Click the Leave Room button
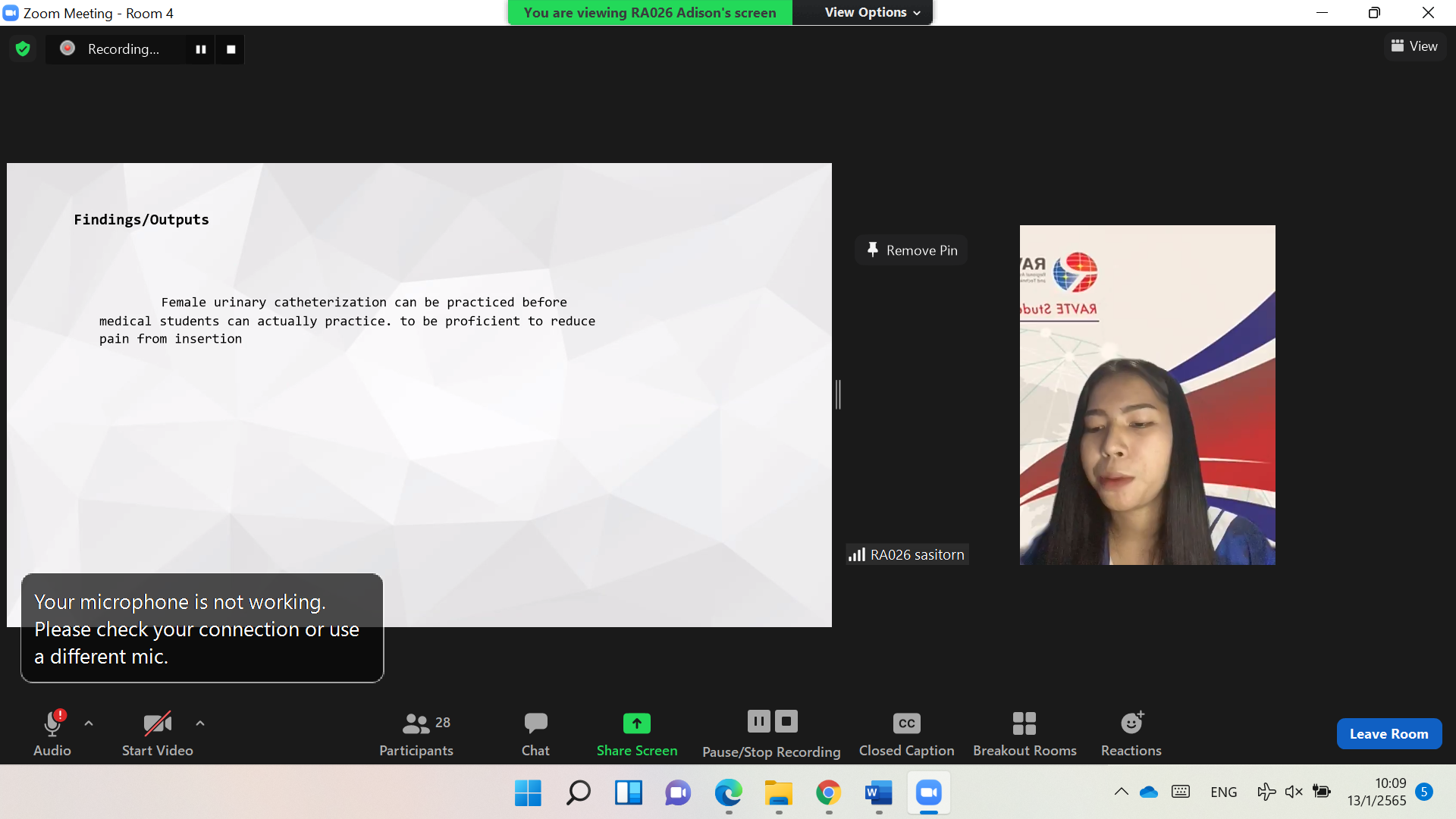This screenshot has width=1456, height=819. [x=1389, y=734]
